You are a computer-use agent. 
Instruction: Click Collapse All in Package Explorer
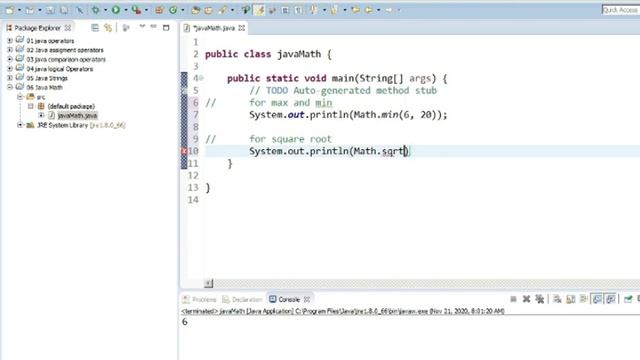[x=95, y=28]
